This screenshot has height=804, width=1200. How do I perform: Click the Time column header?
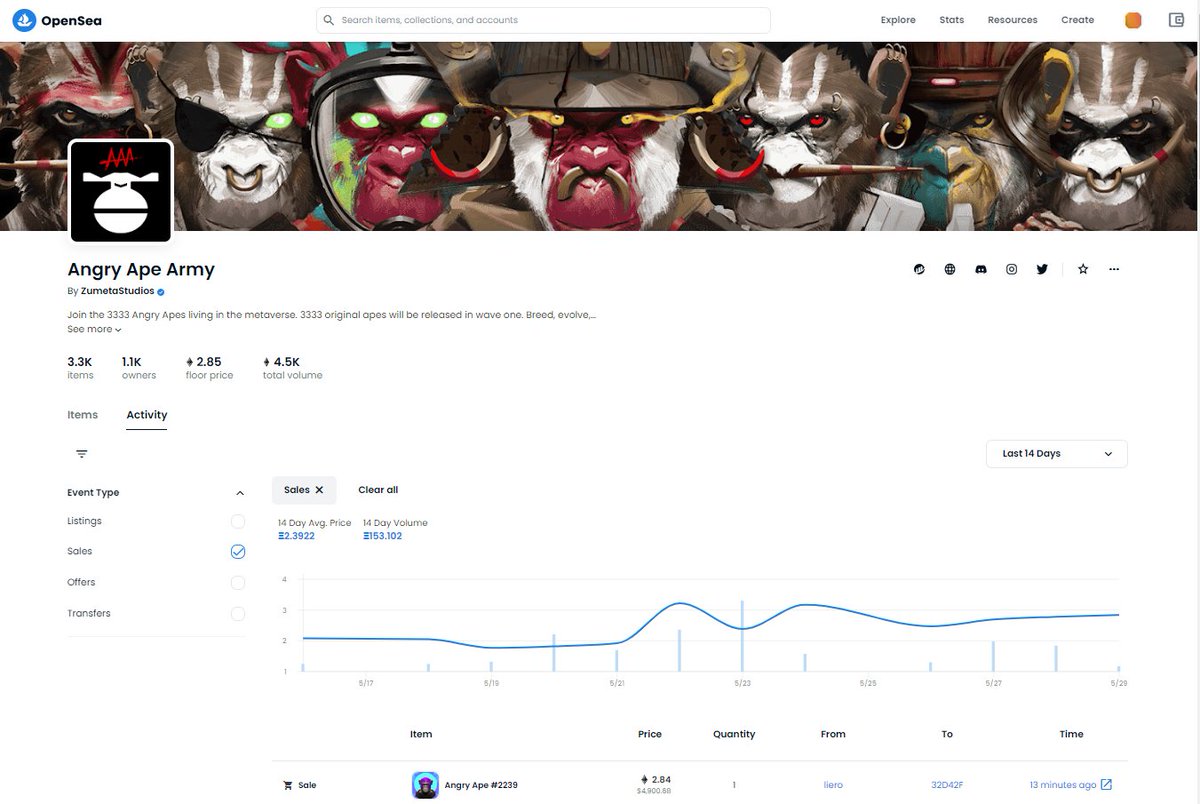tap(1072, 734)
